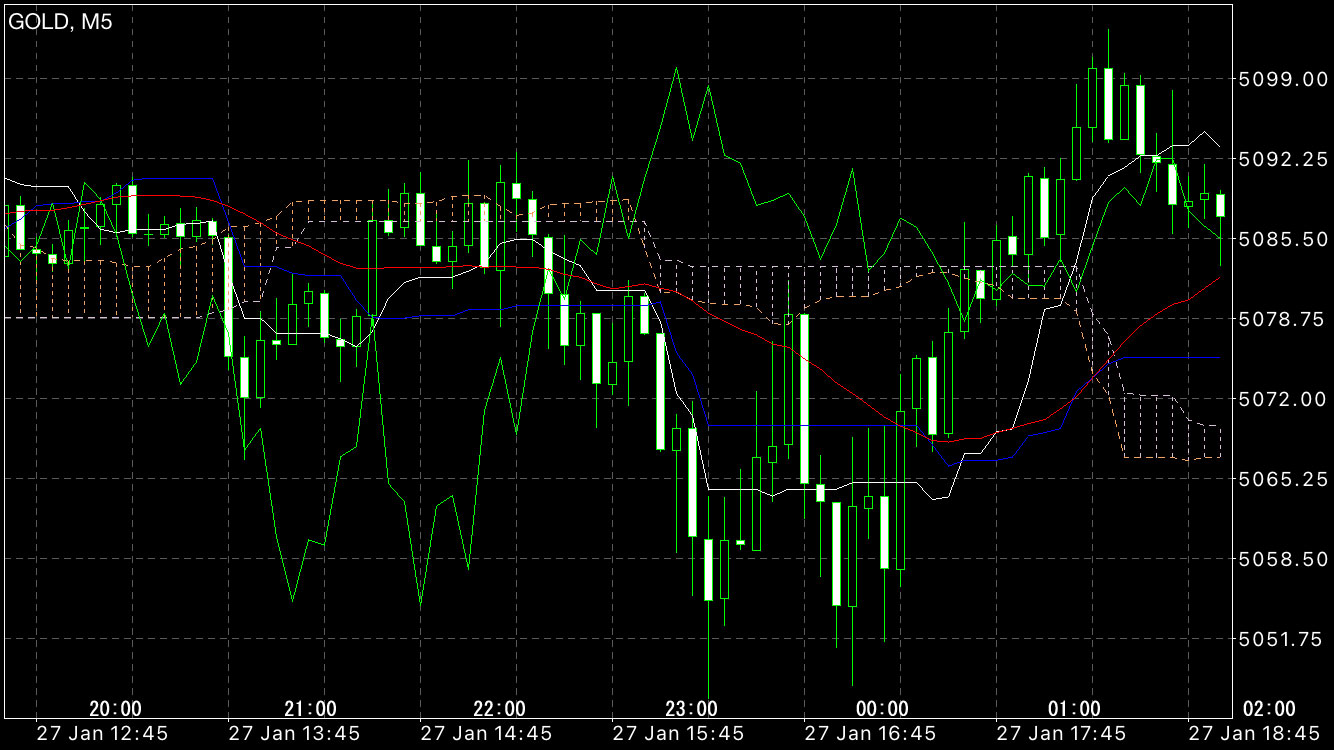Click the 23:00 time axis label
The image size is (1334, 750).
pos(691,709)
